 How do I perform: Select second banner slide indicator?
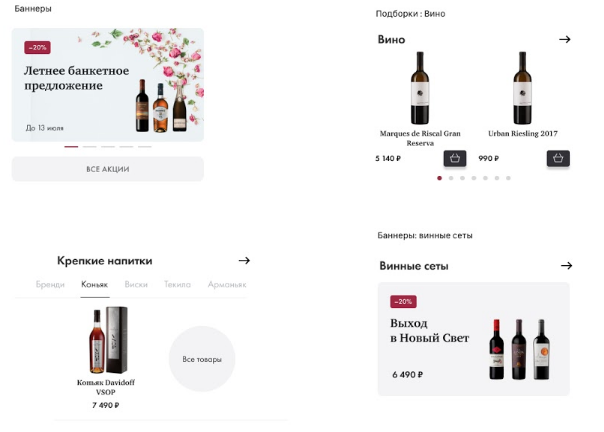pyautogui.click(x=89, y=147)
